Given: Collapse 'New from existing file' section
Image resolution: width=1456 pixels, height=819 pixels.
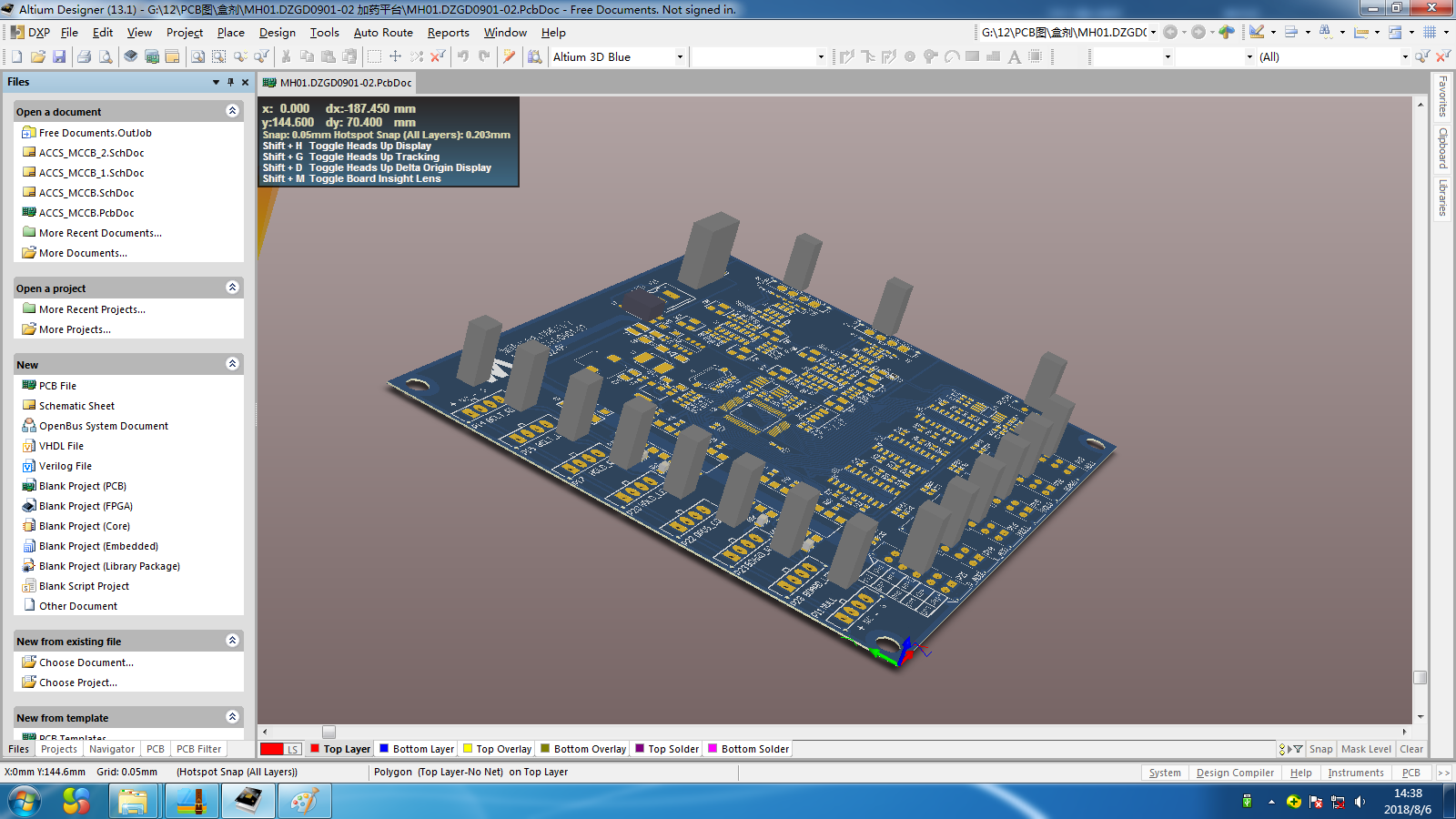Looking at the screenshot, I should [x=232, y=641].
